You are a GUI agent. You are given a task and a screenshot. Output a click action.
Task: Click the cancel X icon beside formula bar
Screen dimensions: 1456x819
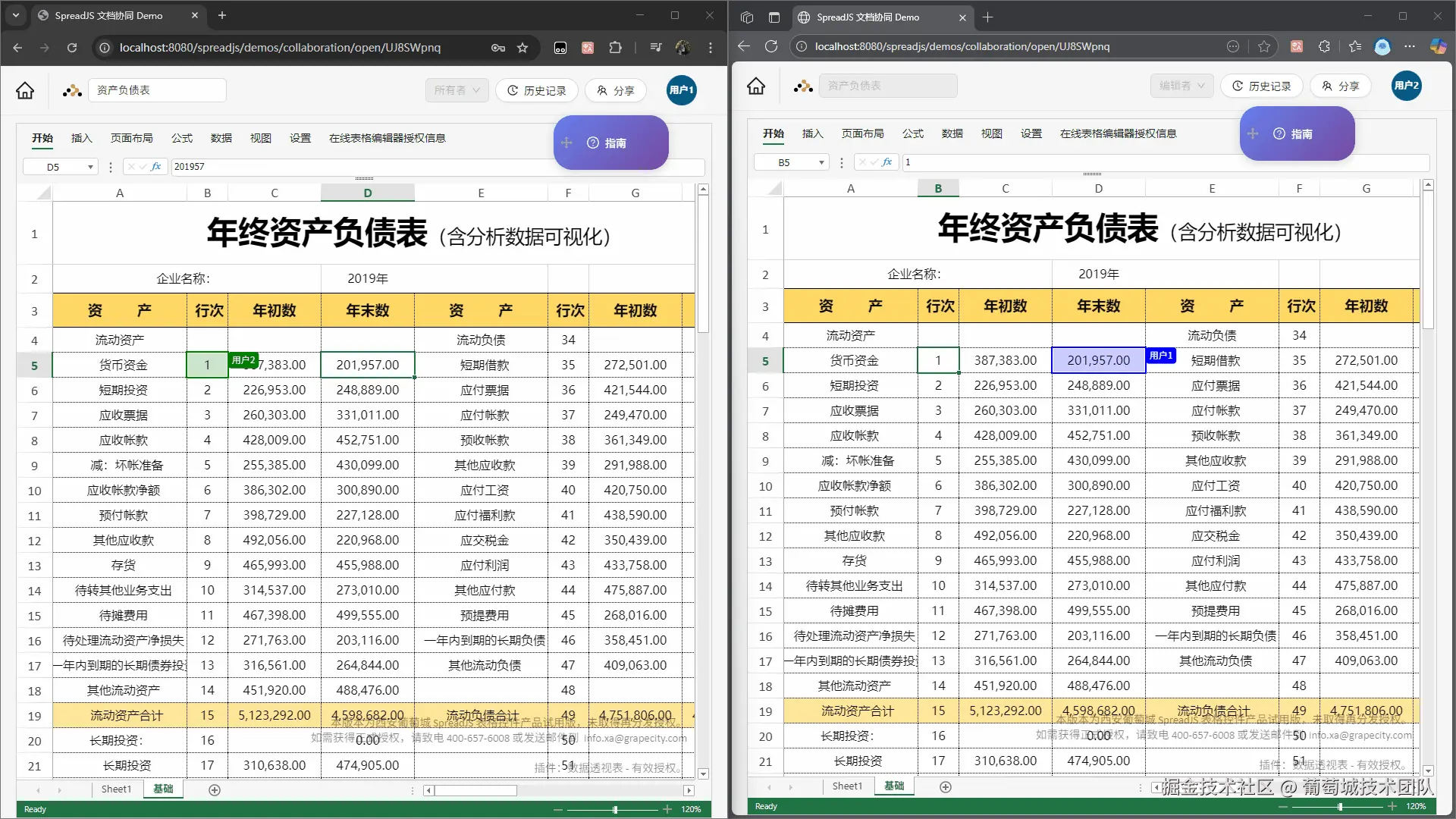click(130, 166)
